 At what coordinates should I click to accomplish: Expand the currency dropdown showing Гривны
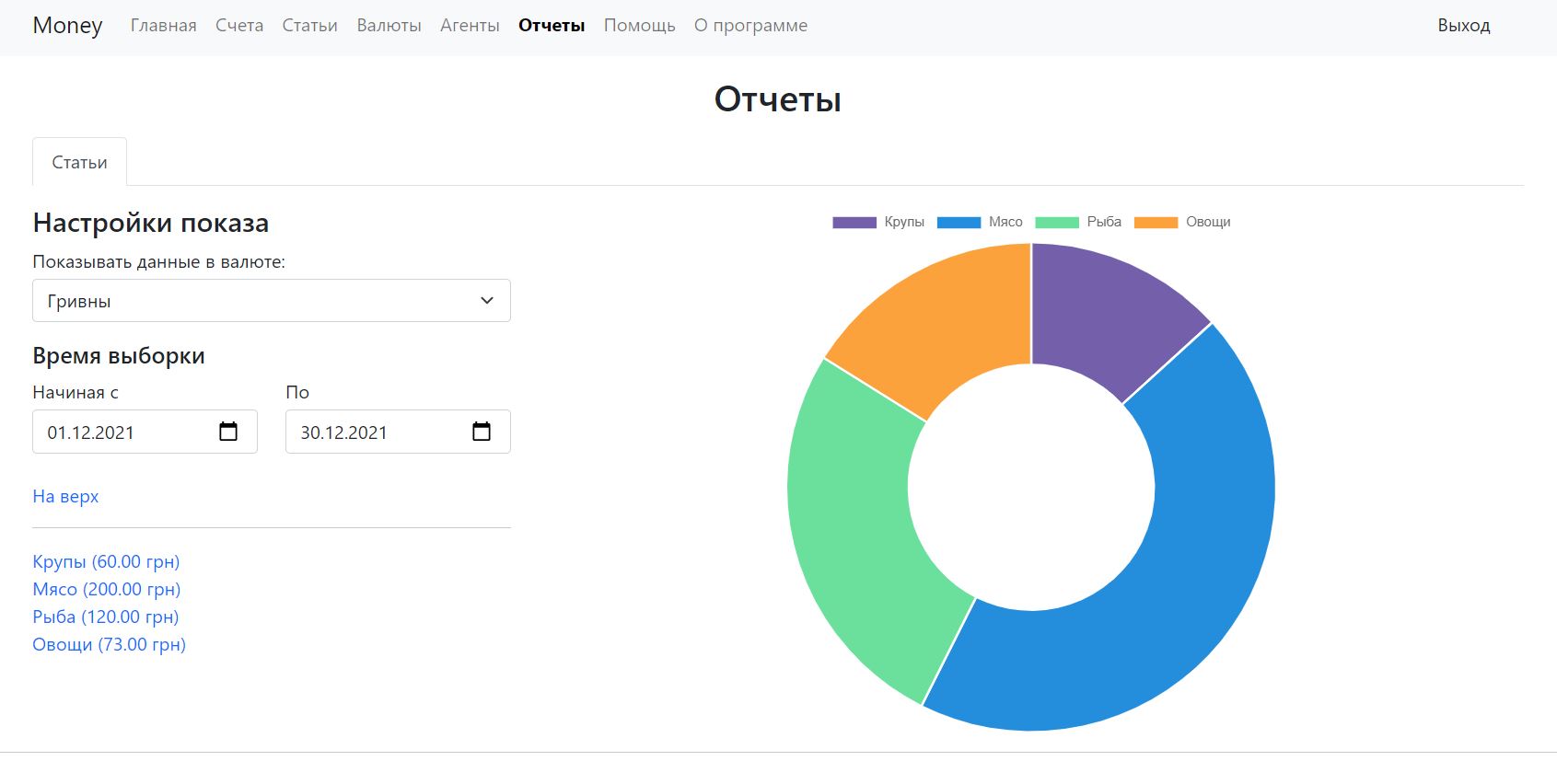click(x=272, y=301)
